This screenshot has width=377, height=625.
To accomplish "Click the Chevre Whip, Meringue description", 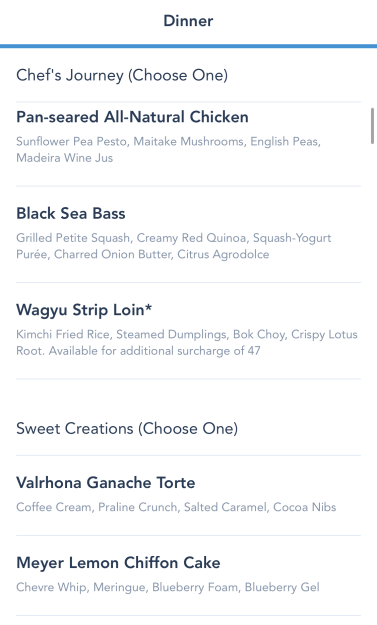I will [x=168, y=587].
